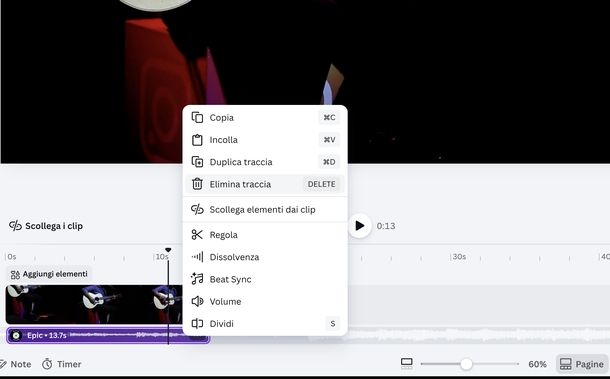This screenshot has height=379, width=610.
Task: Select the Epic 13.7s audio track
Action: (x=108, y=335)
